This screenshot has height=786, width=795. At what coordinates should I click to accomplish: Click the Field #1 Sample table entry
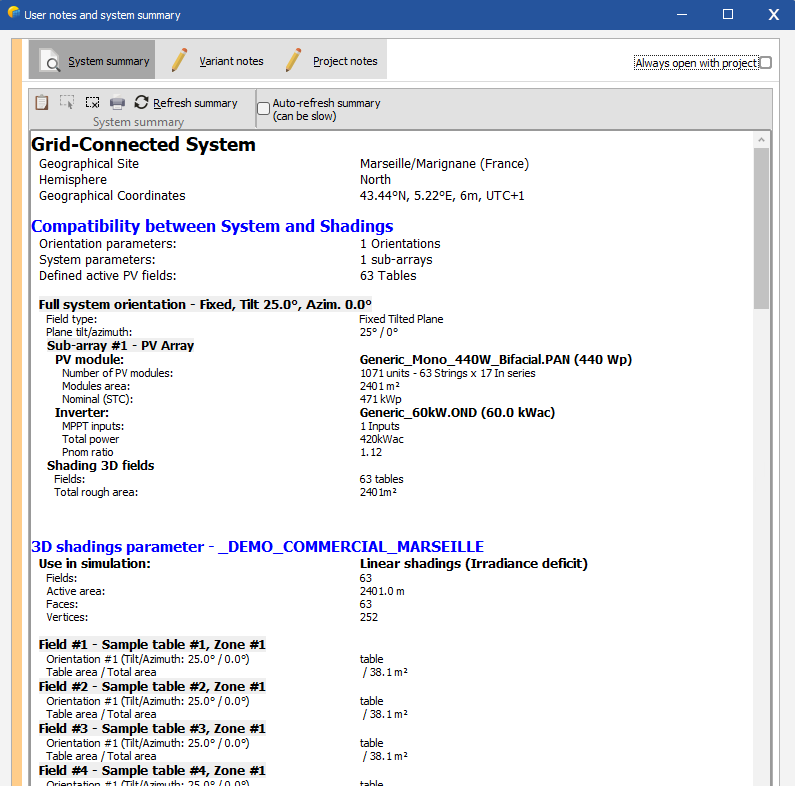(152, 645)
